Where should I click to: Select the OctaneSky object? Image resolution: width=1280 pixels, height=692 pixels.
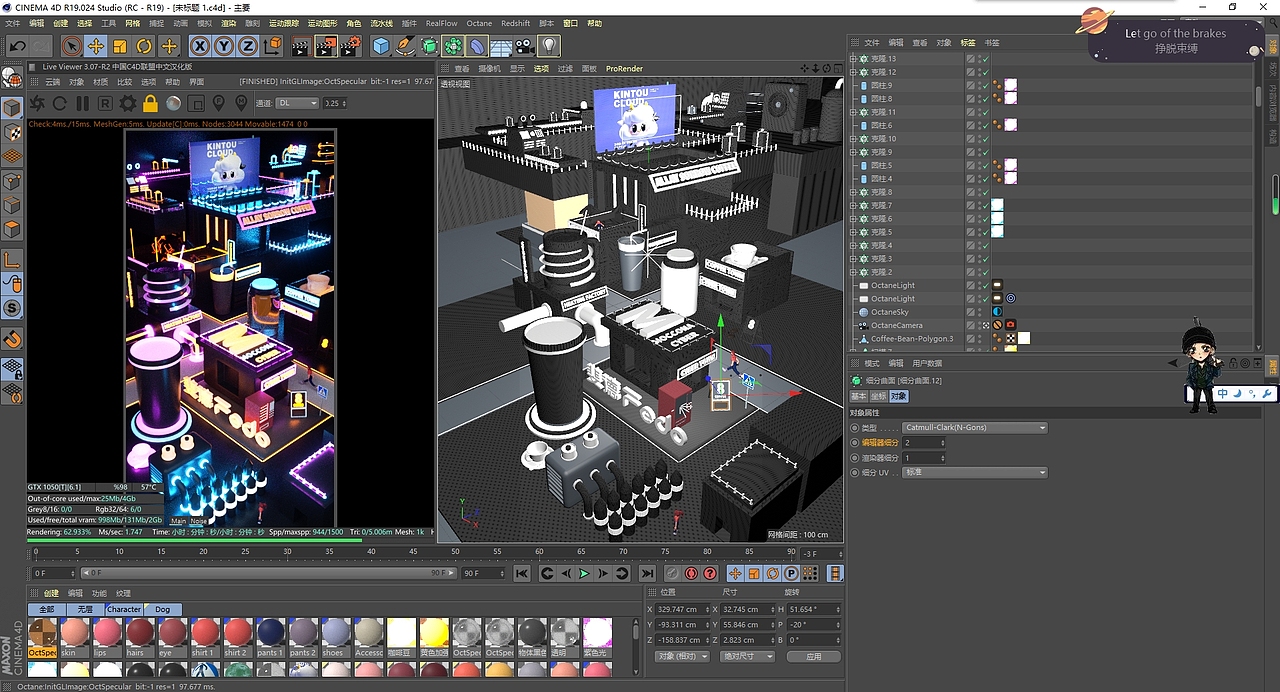point(892,312)
